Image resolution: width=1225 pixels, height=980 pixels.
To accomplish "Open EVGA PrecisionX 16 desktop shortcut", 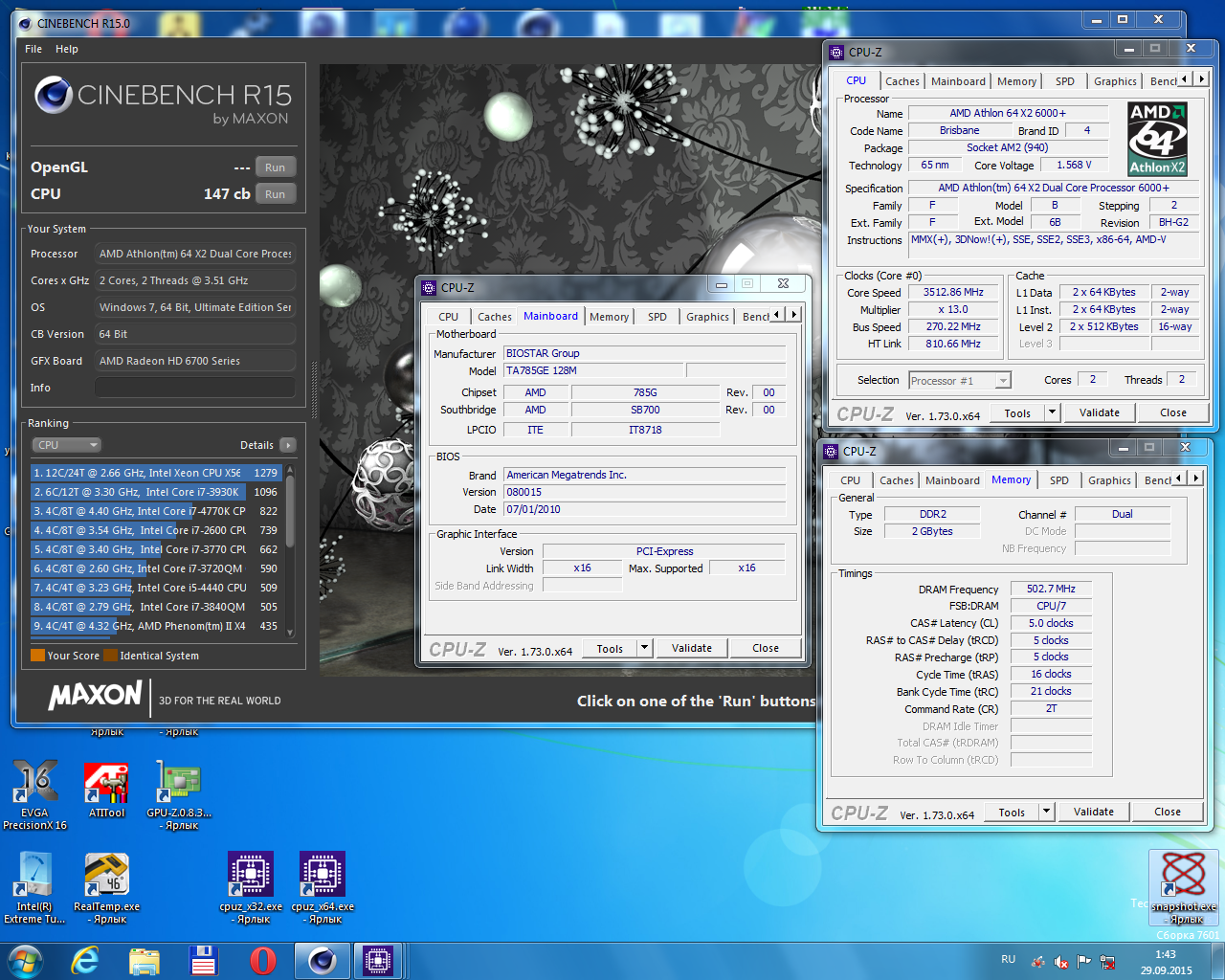I will [x=35, y=794].
